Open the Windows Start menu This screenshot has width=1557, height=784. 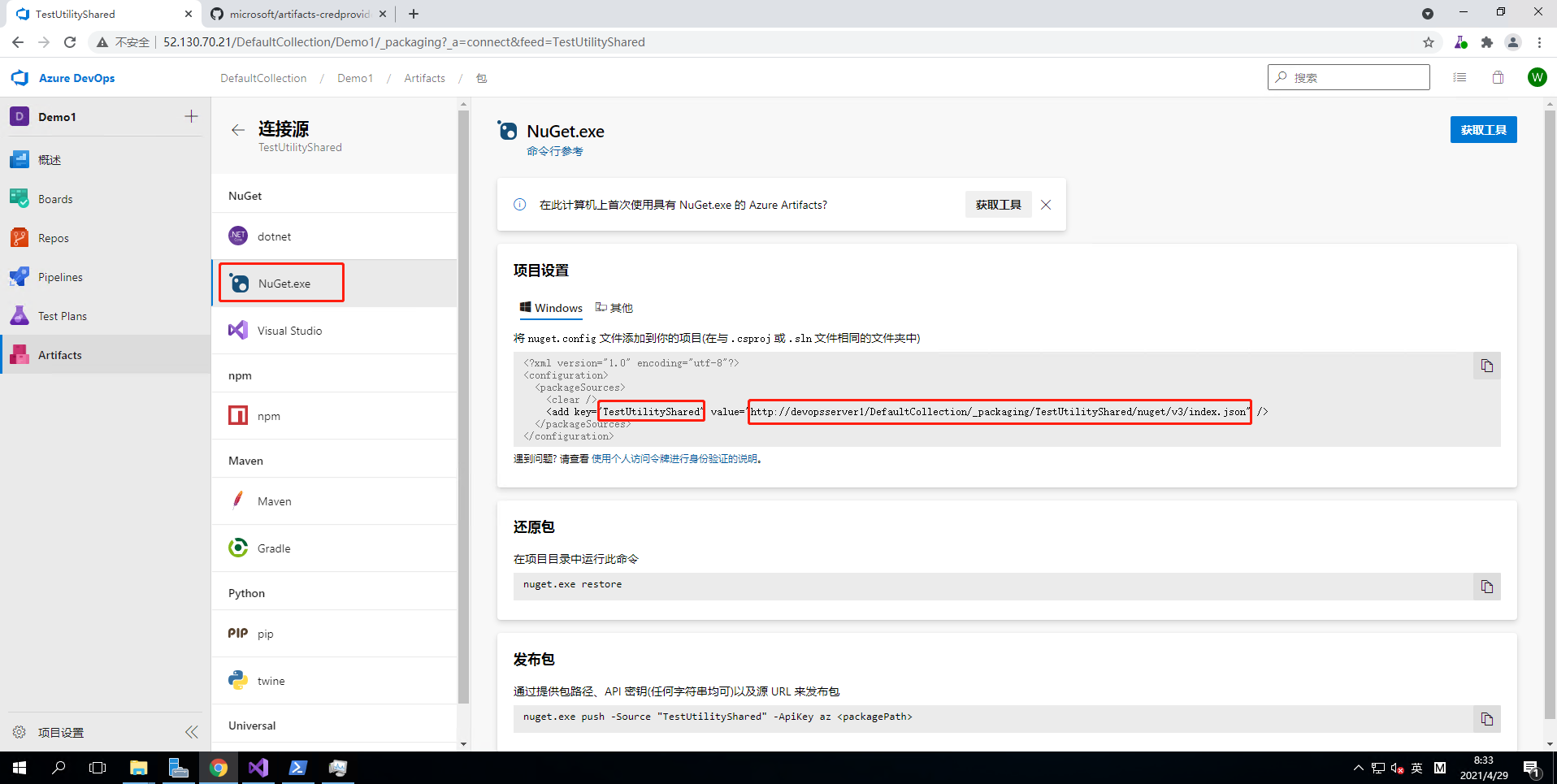20,768
